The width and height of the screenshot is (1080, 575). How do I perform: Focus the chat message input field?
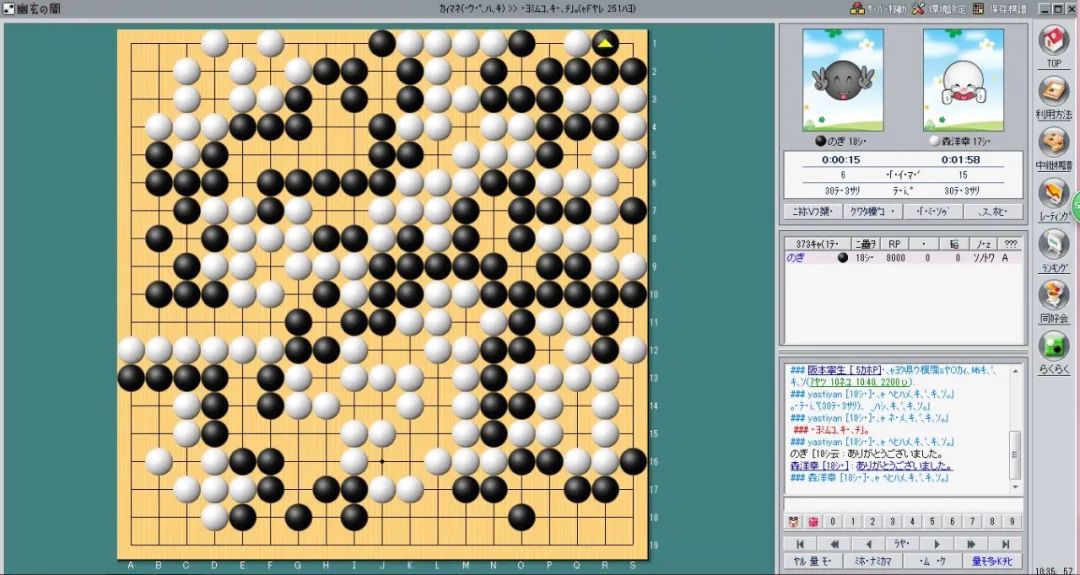point(903,505)
